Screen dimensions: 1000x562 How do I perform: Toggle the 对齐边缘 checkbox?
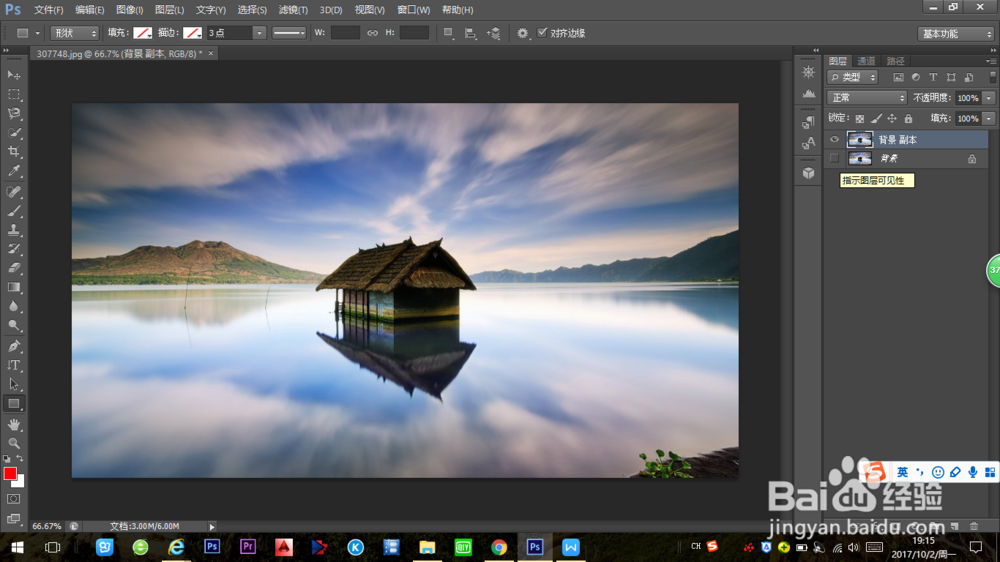542,33
